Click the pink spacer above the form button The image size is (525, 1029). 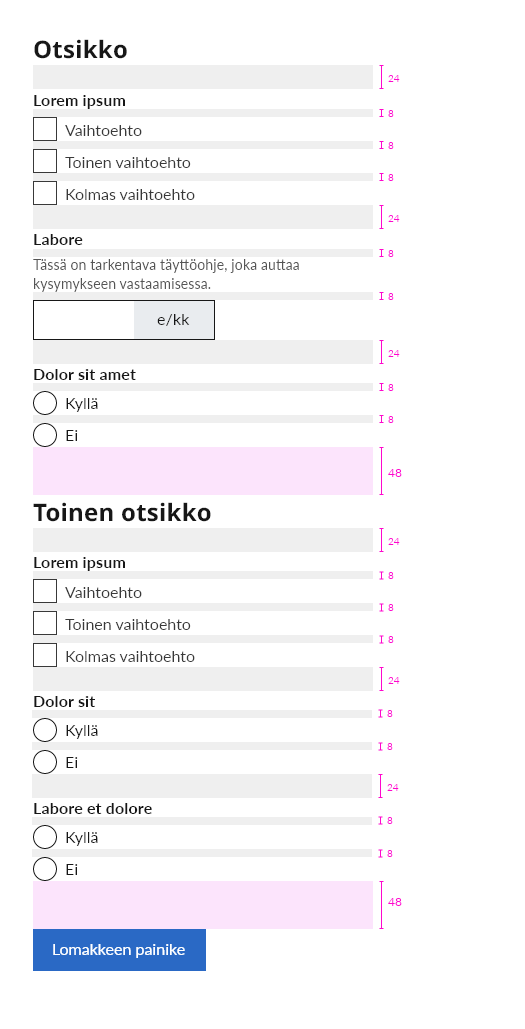coord(203,905)
